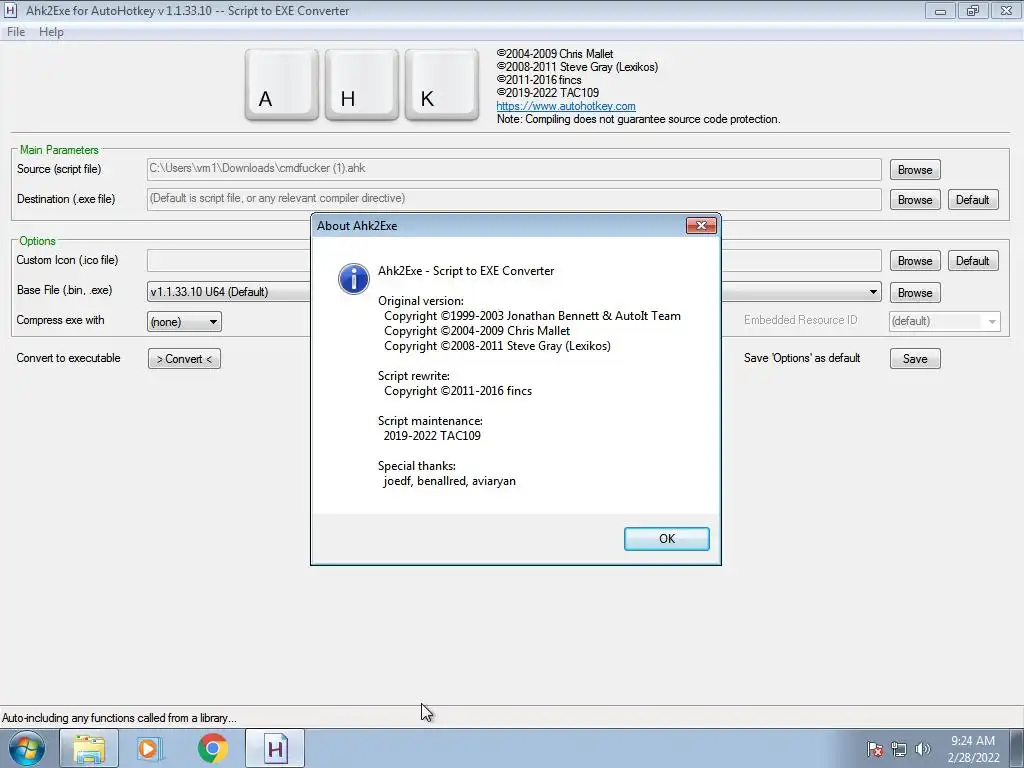The height and width of the screenshot is (768, 1024).
Task: Click the A key logo image
Action: coord(281,85)
